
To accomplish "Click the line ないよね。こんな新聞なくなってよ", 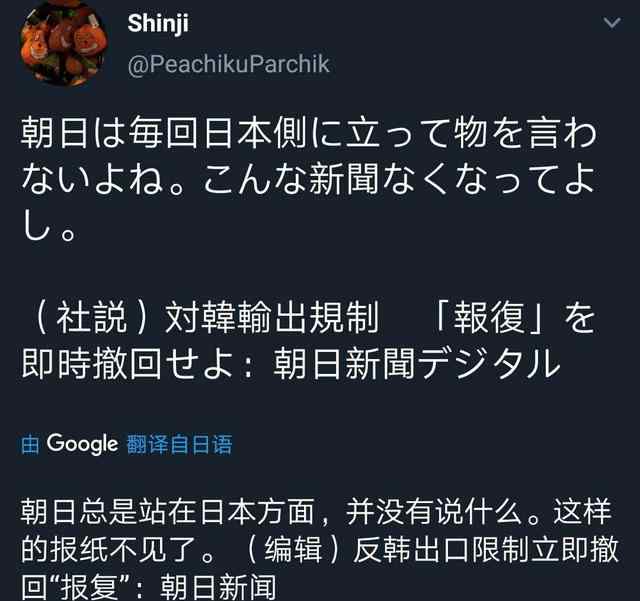I will [309, 179].
